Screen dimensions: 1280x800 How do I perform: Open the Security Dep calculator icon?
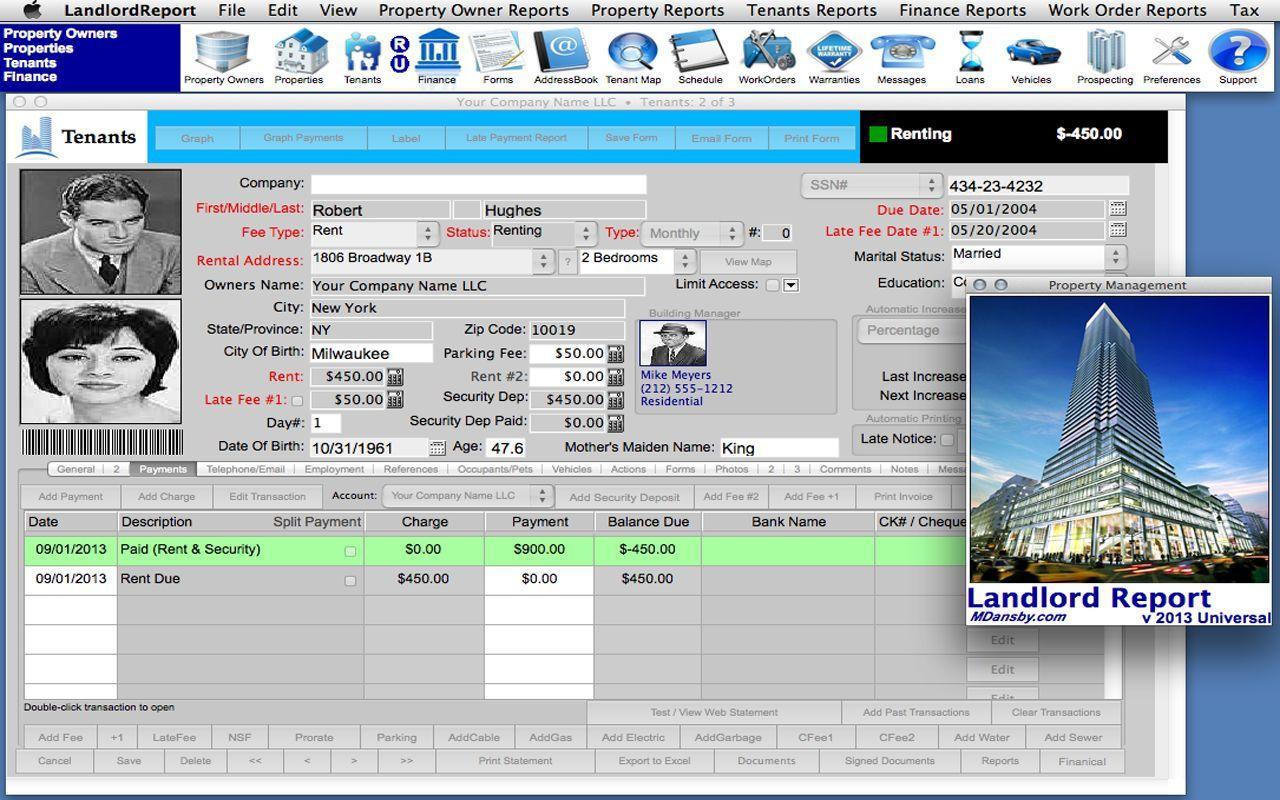click(x=615, y=400)
